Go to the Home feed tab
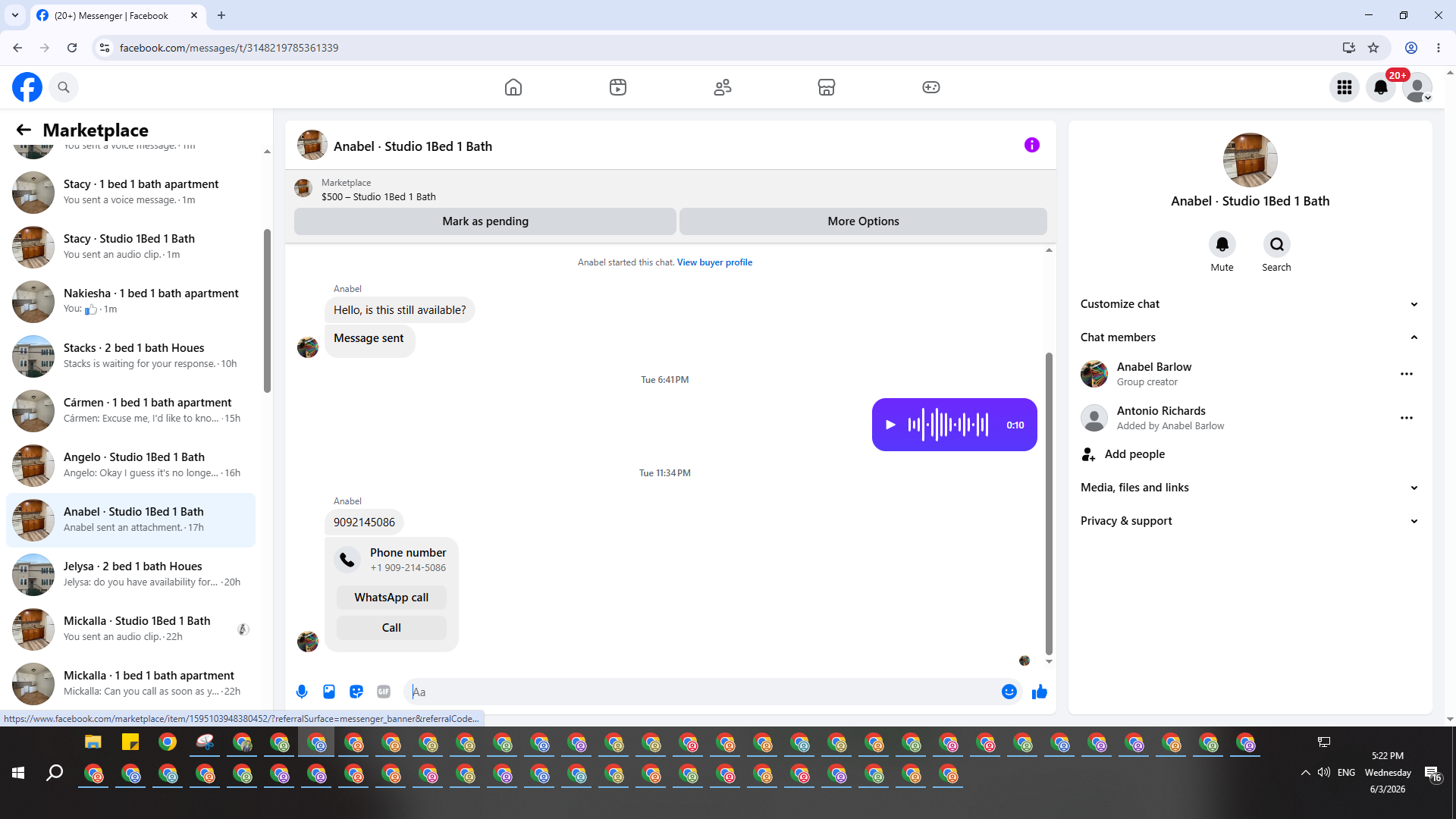The width and height of the screenshot is (1456, 819). tap(513, 87)
